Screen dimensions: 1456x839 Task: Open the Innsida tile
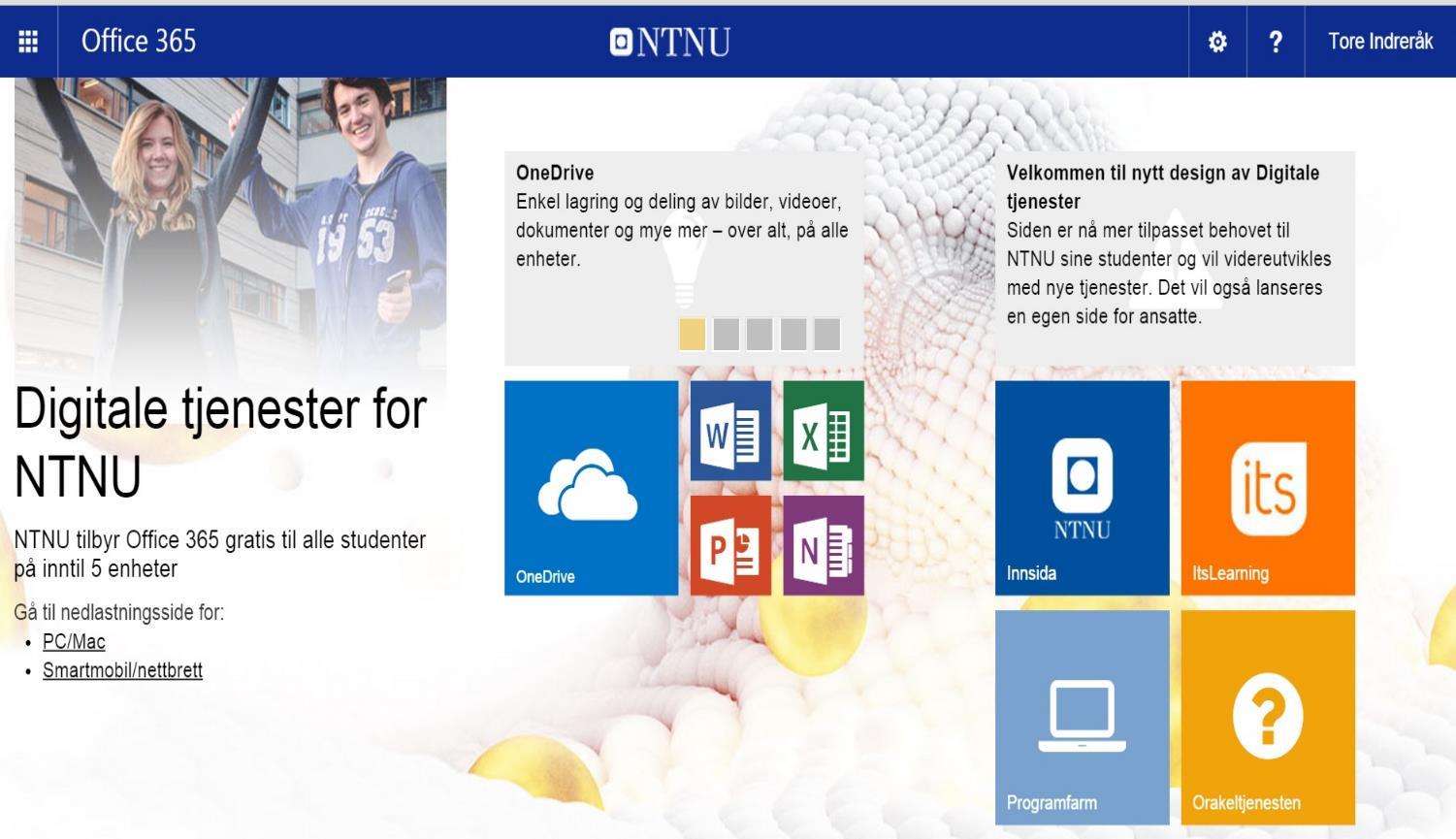pyautogui.click(x=1083, y=488)
